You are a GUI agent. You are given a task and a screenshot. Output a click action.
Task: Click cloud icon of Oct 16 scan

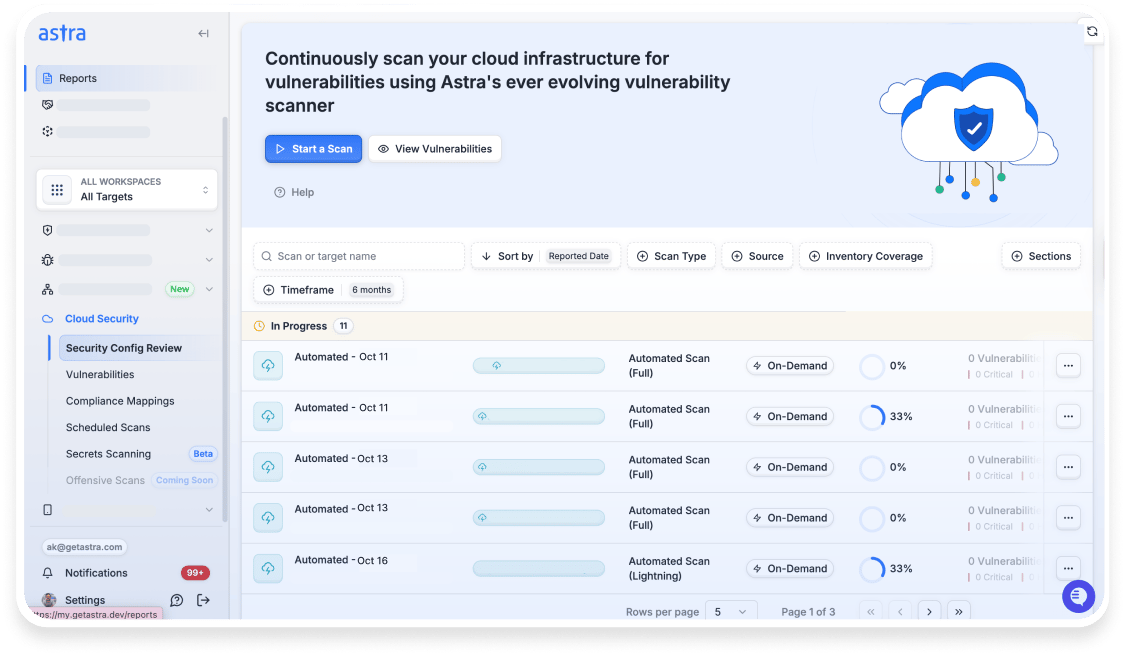(x=268, y=568)
